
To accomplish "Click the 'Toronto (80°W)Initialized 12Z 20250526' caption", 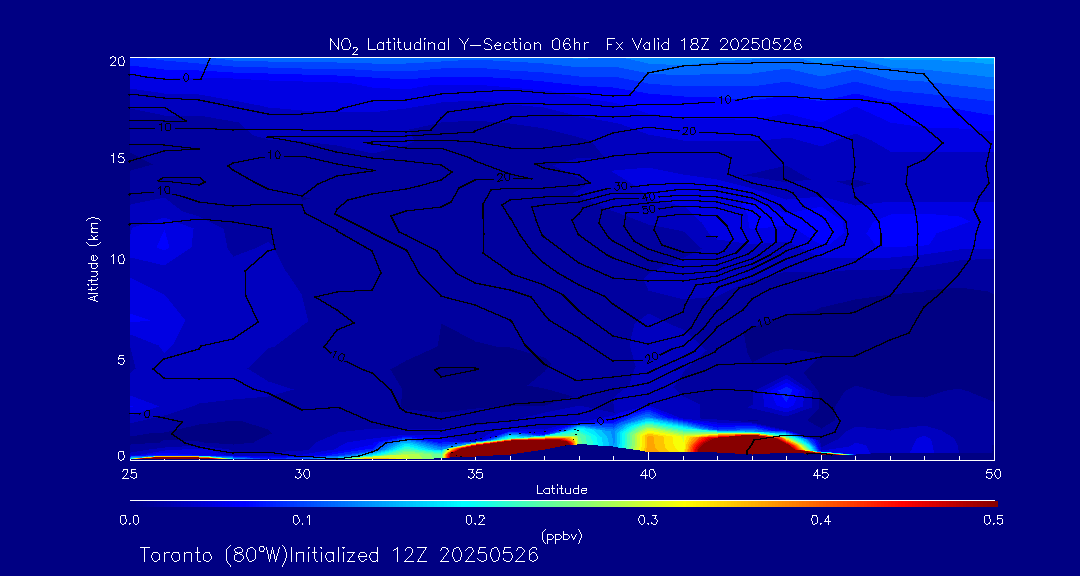I will (x=340, y=555).
